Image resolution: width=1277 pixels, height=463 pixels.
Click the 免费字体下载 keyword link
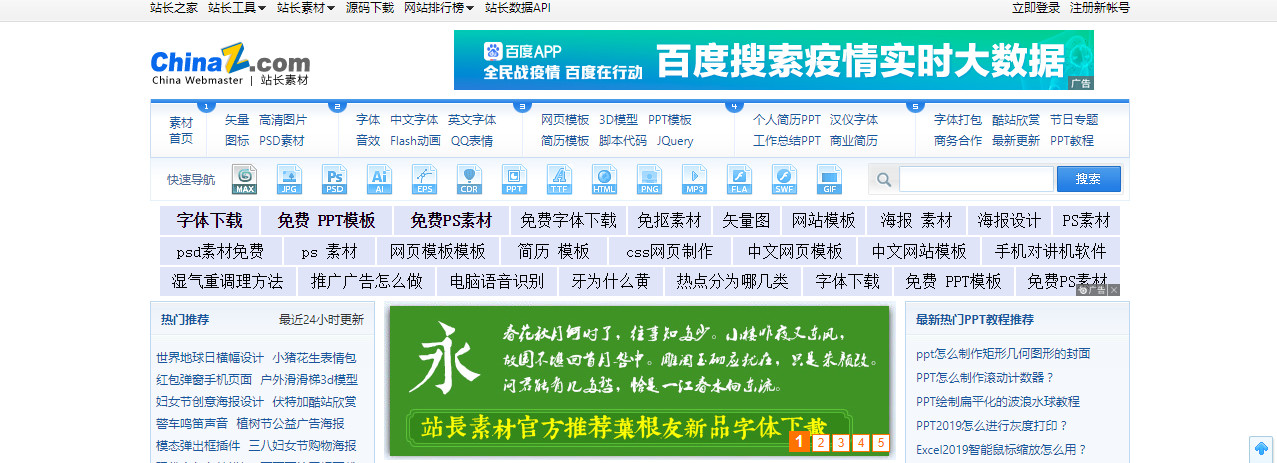pyautogui.click(x=569, y=220)
